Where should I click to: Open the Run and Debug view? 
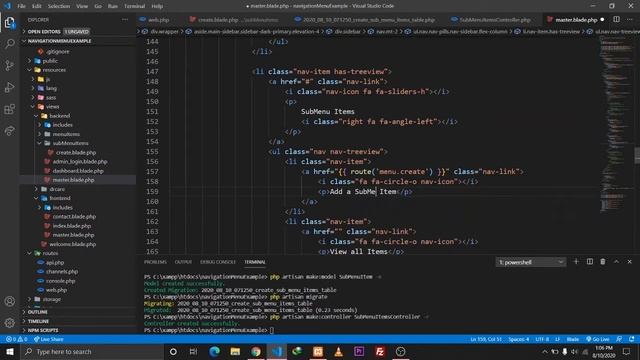pyautogui.click(x=9, y=87)
